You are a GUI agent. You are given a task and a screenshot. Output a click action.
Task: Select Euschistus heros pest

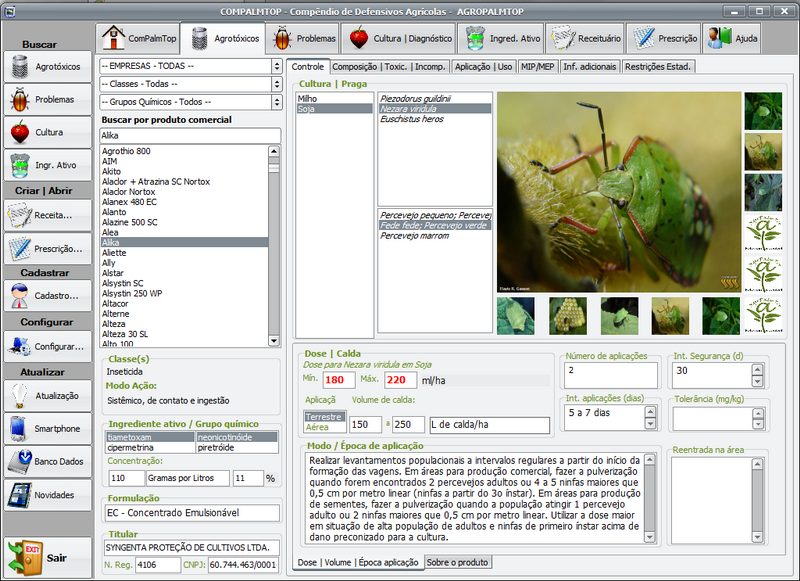(435, 119)
